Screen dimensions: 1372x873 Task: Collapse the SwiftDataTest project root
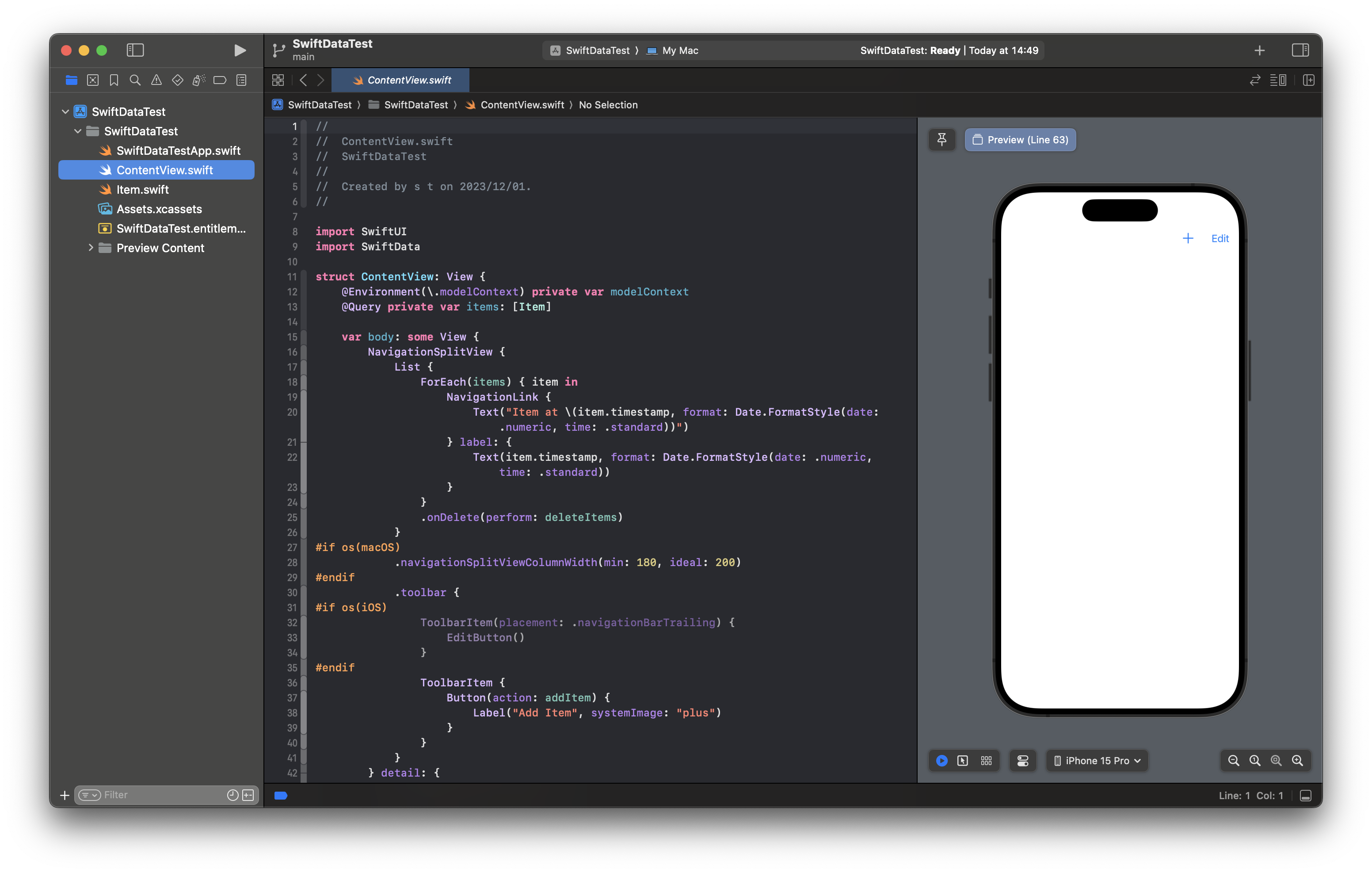tap(65, 112)
